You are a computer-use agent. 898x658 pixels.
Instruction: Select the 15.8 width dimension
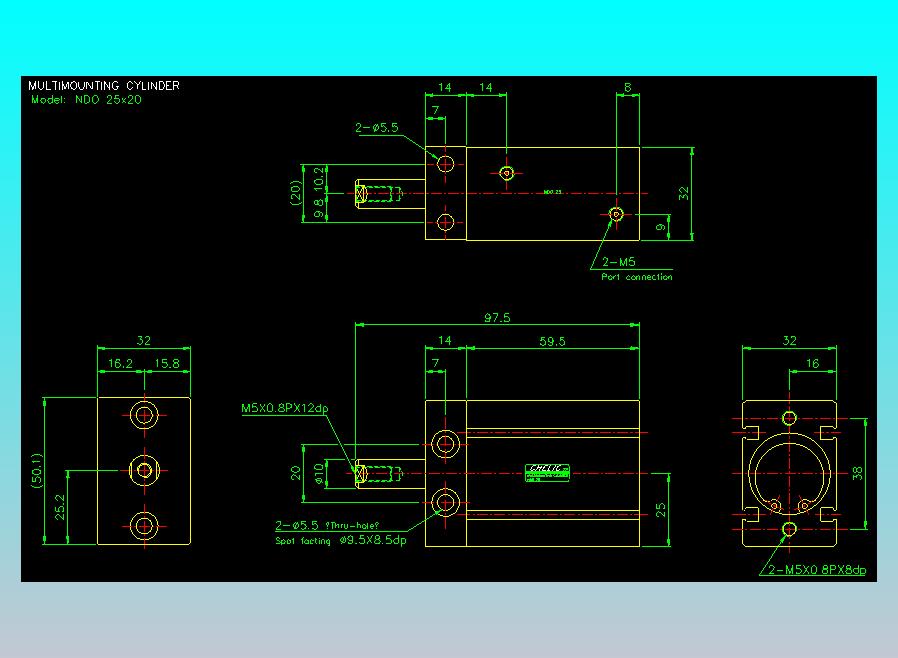click(x=167, y=364)
